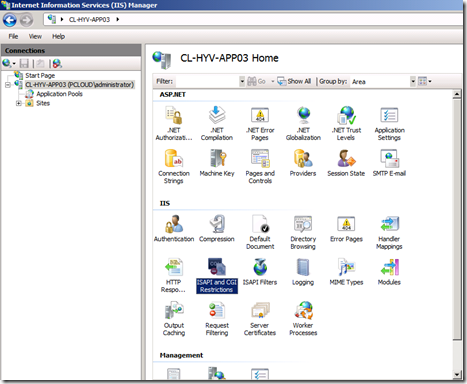Select Sites node in tree

pos(43,103)
